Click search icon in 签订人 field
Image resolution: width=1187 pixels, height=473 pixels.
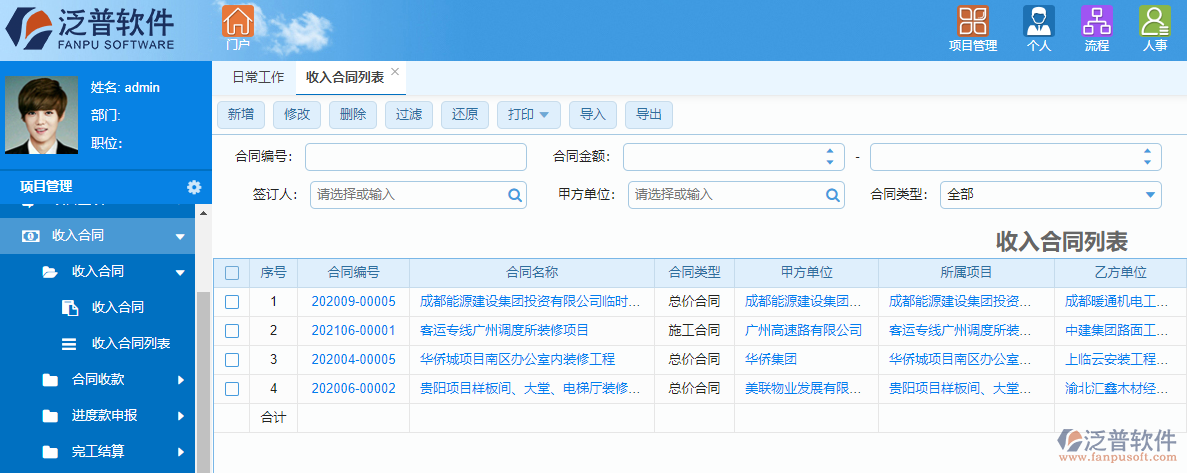point(514,195)
